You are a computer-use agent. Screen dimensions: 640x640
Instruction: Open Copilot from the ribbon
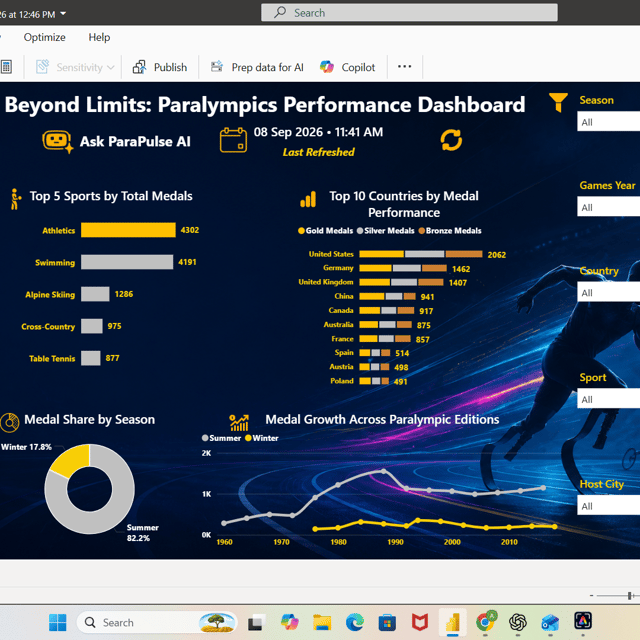pyautogui.click(x=347, y=67)
